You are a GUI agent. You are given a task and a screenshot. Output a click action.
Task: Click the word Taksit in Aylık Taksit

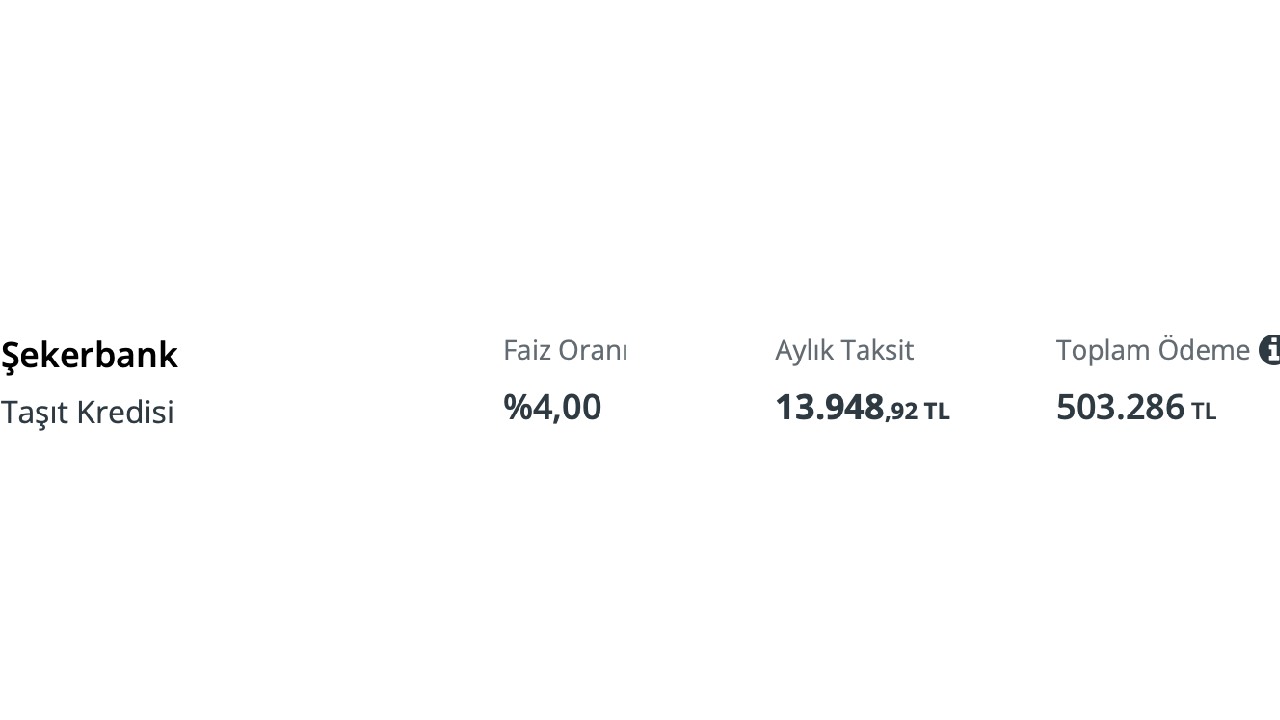(877, 350)
